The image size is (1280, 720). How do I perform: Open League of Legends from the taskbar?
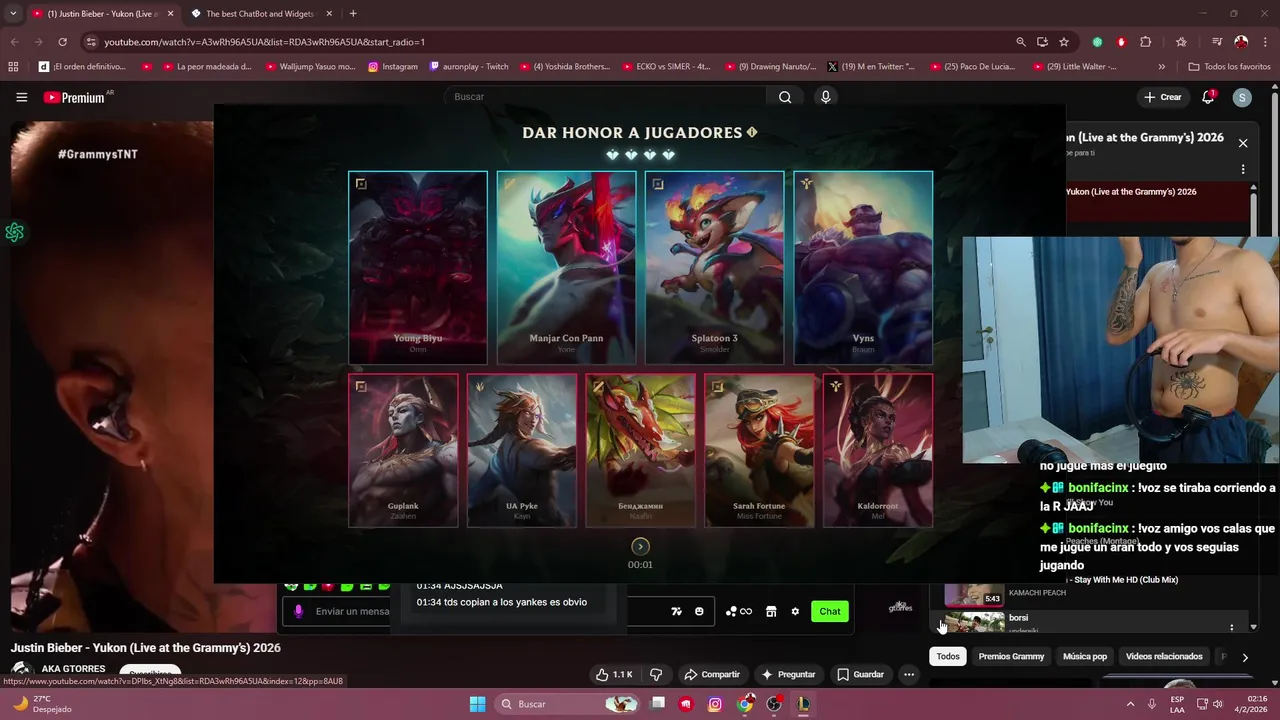coord(803,704)
